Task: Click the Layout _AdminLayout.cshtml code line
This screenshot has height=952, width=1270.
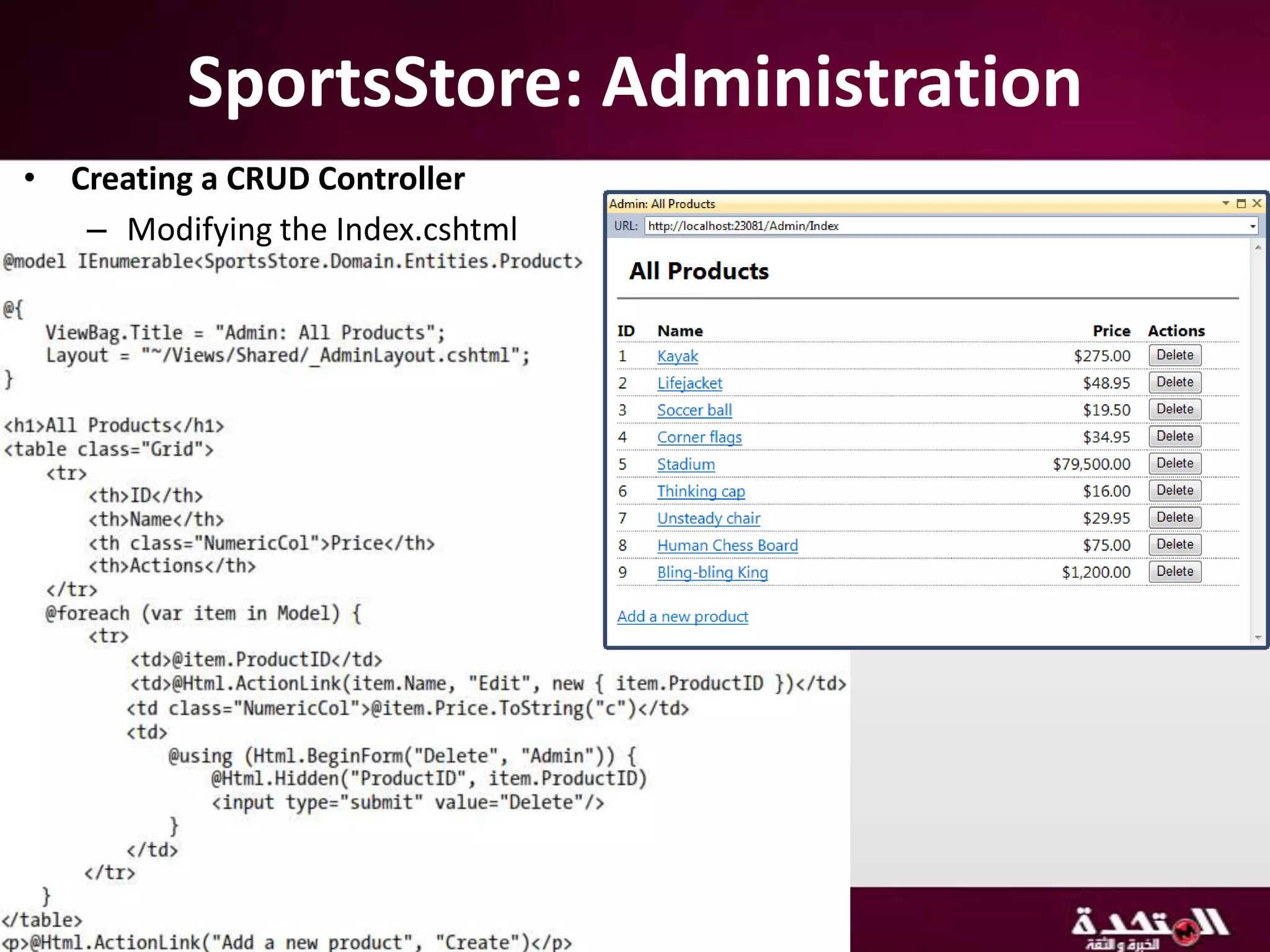Action: tap(288, 356)
